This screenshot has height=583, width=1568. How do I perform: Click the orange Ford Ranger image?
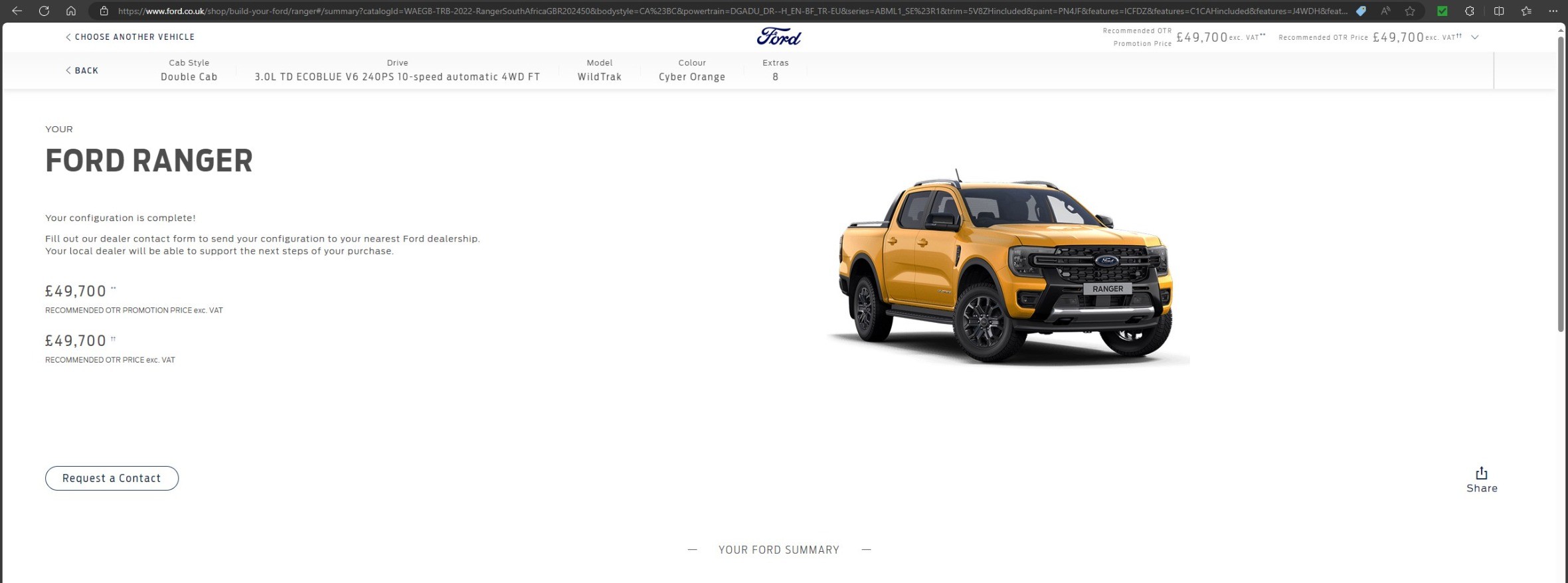(x=1007, y=267)
